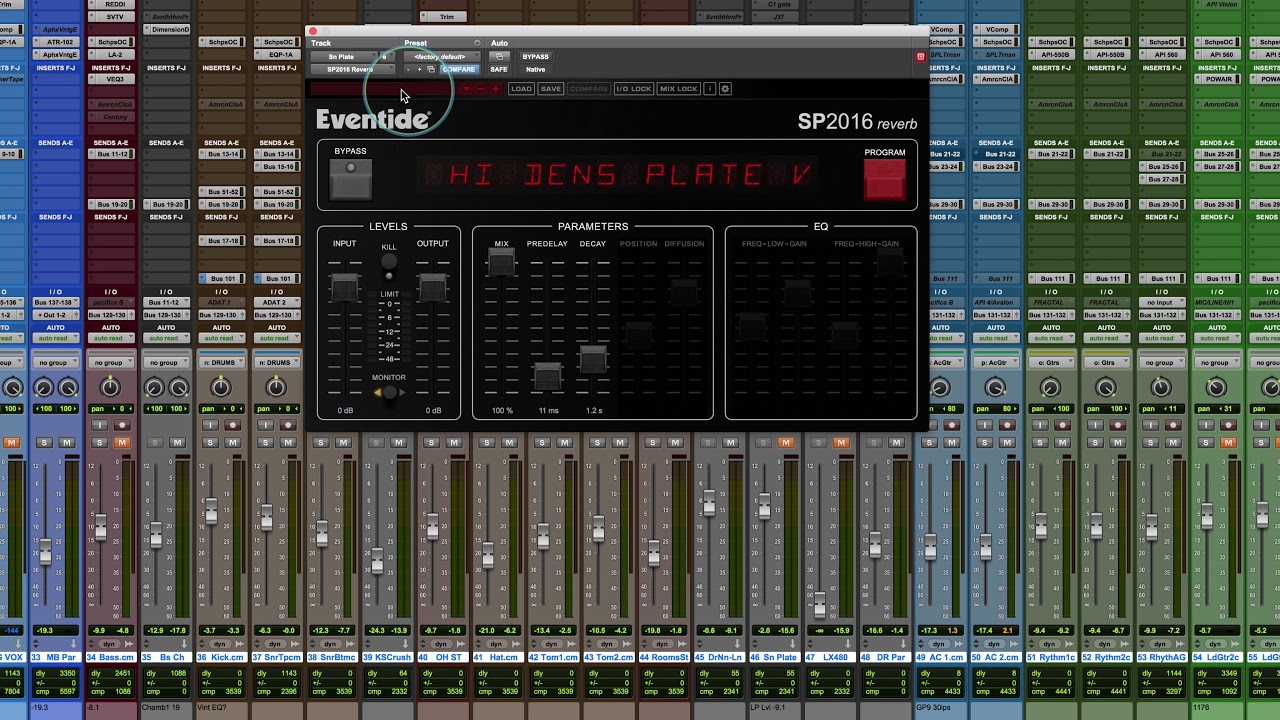Click the Bus 101 send on Kick.cm track
The image size is (1280, 720).
point(221,279)
